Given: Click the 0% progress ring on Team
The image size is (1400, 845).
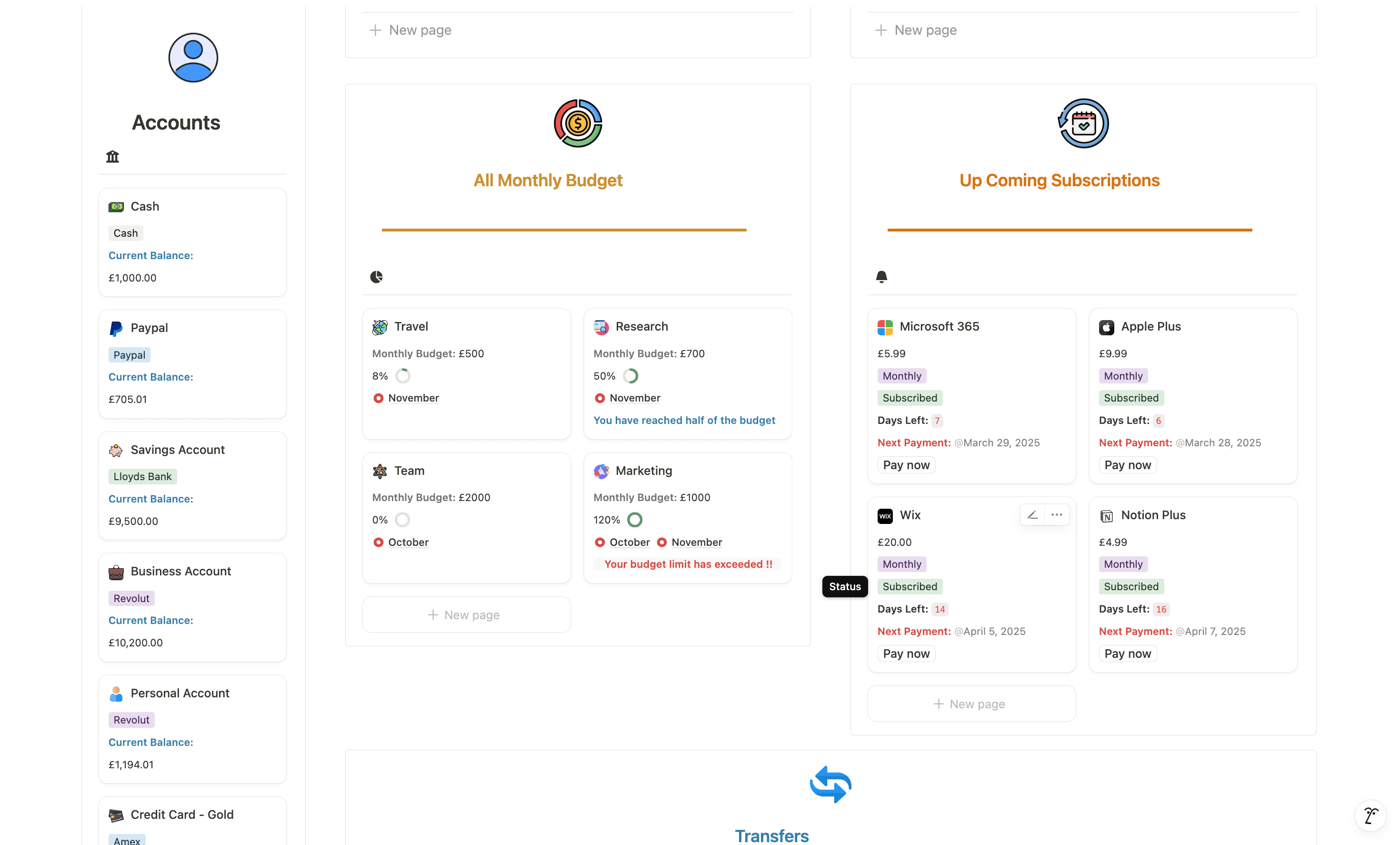Looking at the screenshot, I should point(402,519).
